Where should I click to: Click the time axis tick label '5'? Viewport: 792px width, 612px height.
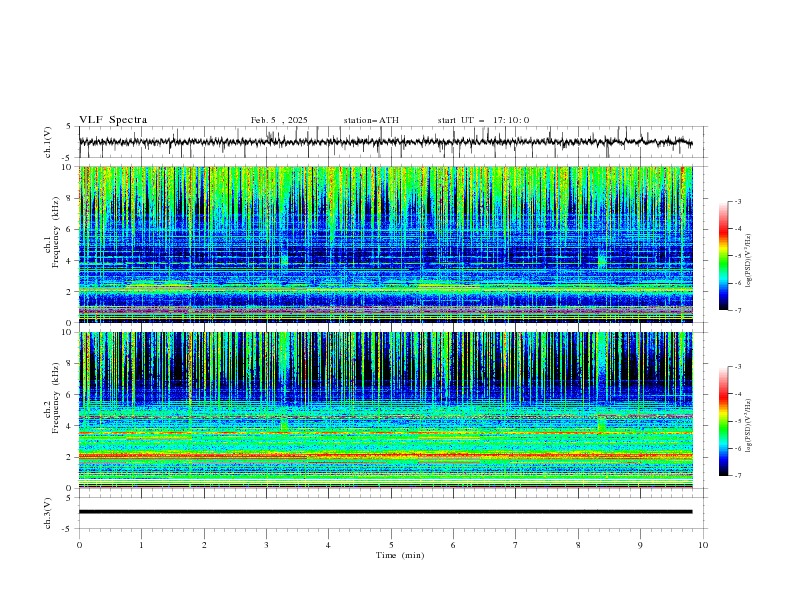pyautogui.click(x=391, y=545)
